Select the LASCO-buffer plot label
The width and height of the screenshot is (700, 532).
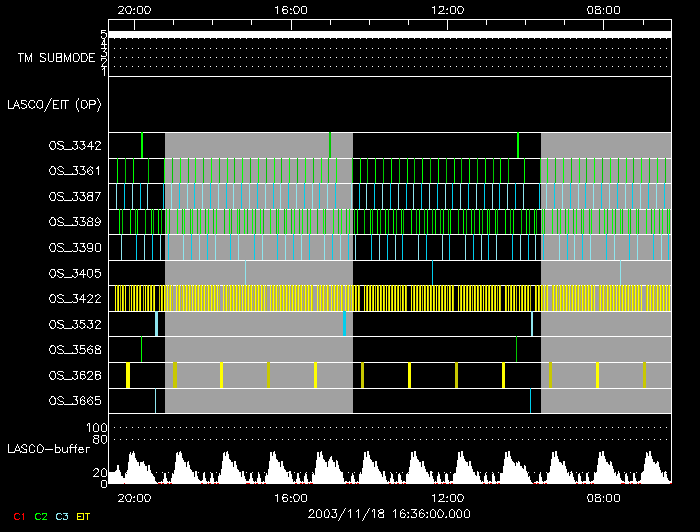(50, 450)
